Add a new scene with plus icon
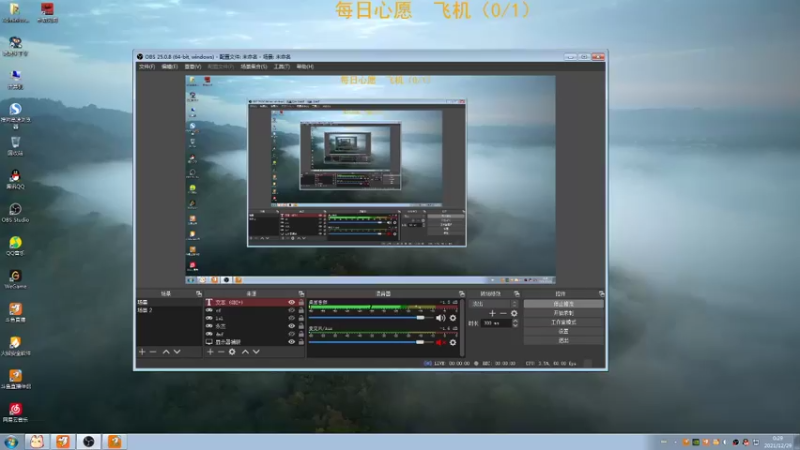 point(142,352)
